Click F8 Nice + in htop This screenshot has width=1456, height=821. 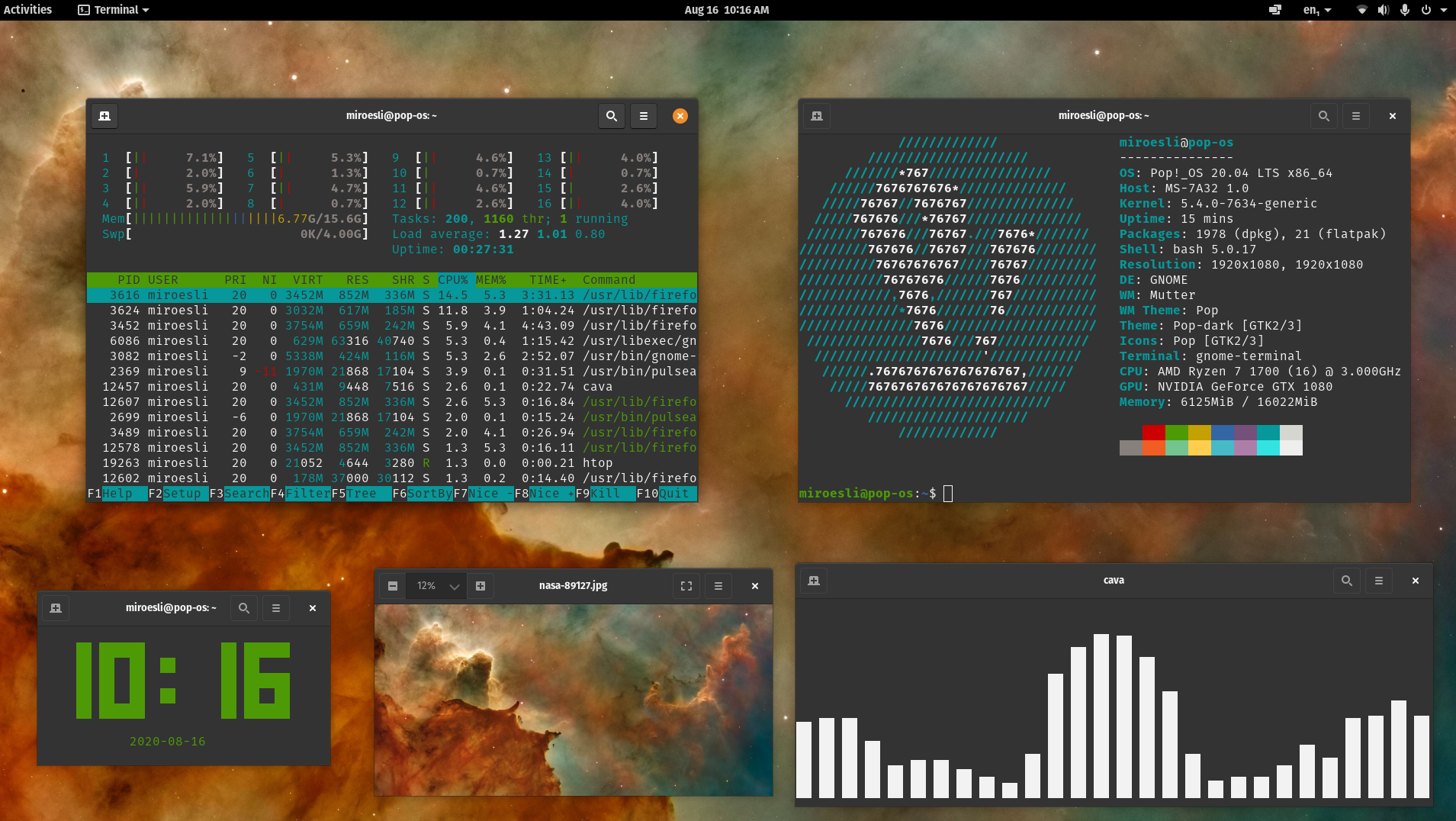pyautogui.click(x=545, y=494)
